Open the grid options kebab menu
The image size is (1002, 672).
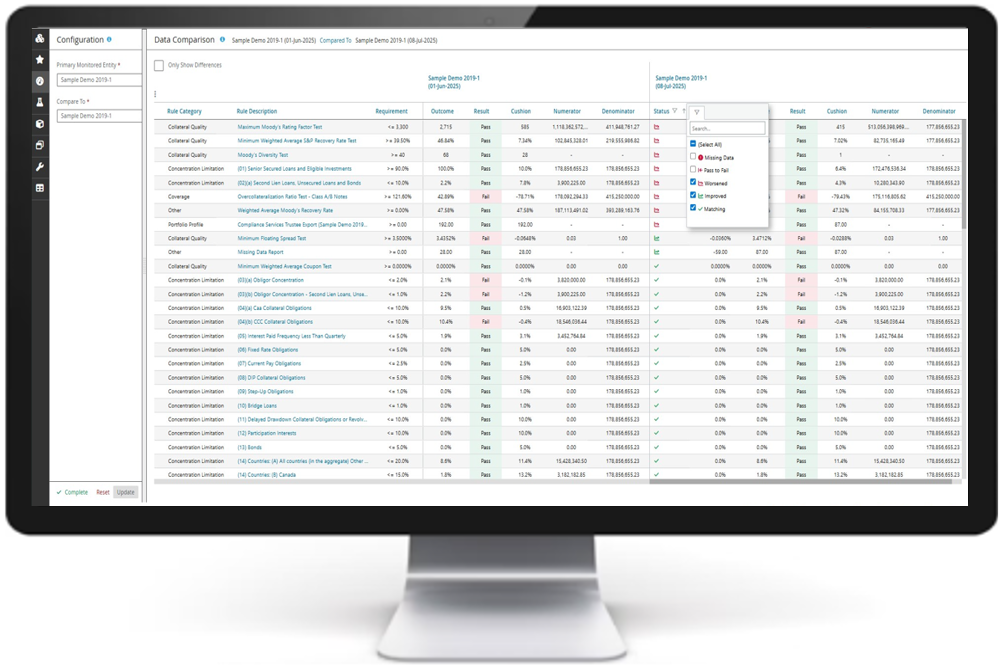[155, 95]
